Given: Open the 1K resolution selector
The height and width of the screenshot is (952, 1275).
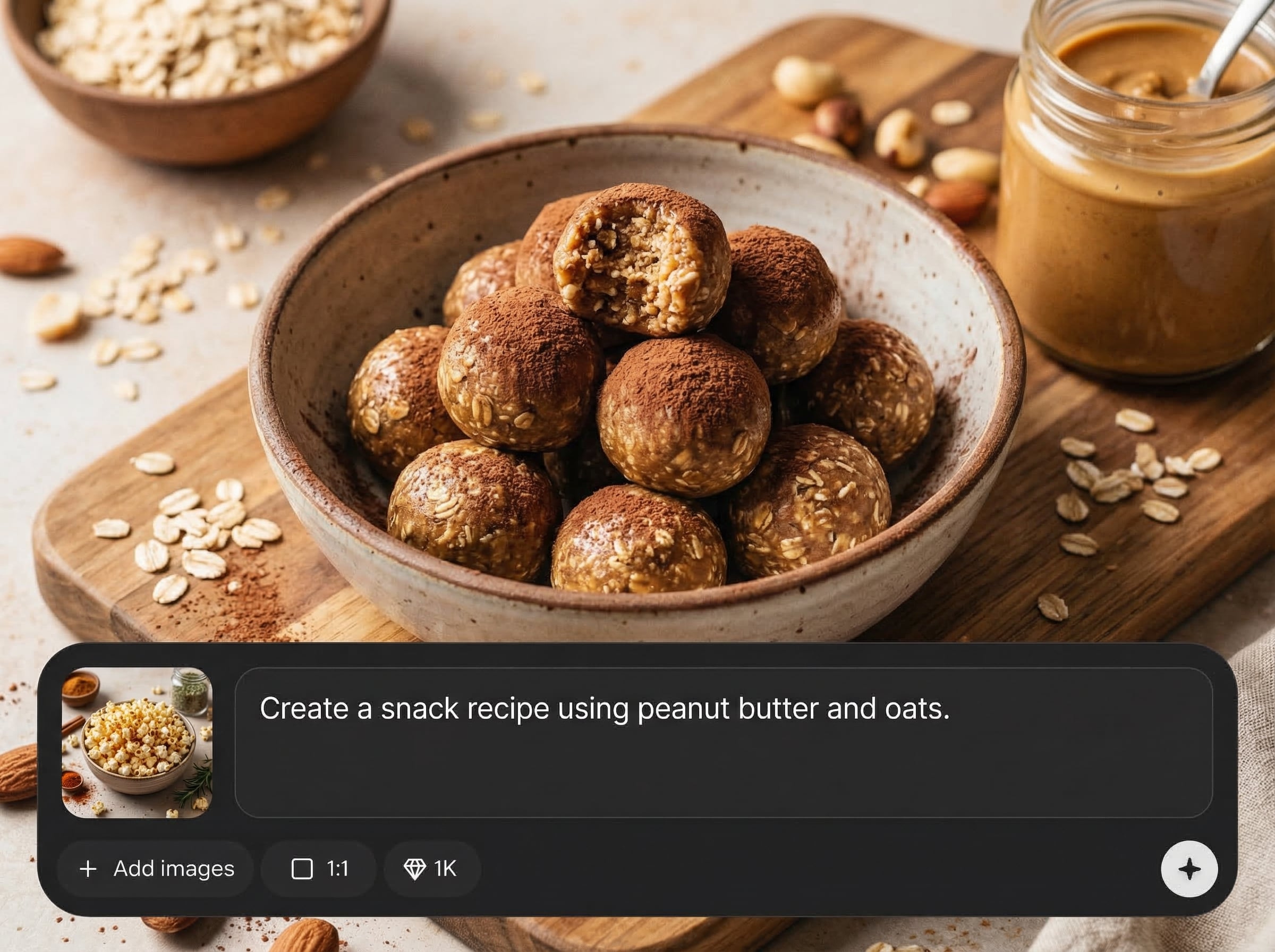Looking at the screenshot, I should pos(432,869).
